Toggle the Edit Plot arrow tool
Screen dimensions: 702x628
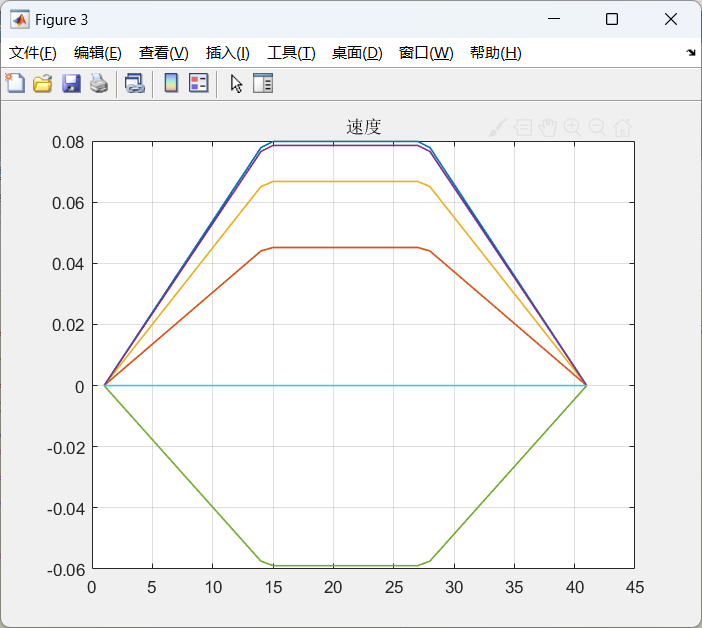tap(236, 83)
